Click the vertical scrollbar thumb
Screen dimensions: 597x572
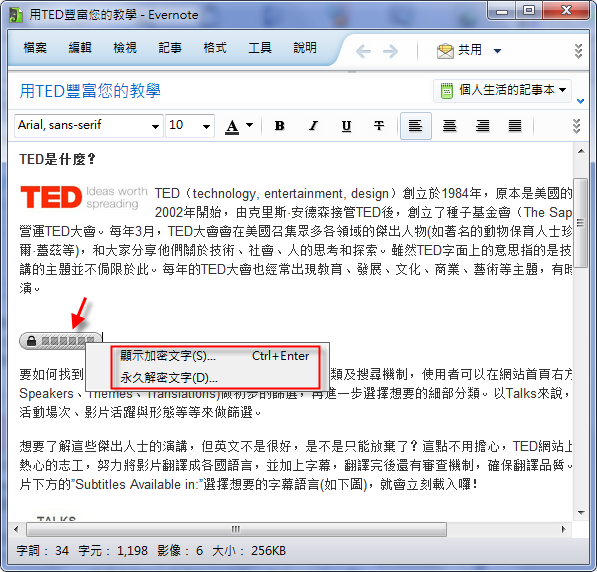coord(580,223)
